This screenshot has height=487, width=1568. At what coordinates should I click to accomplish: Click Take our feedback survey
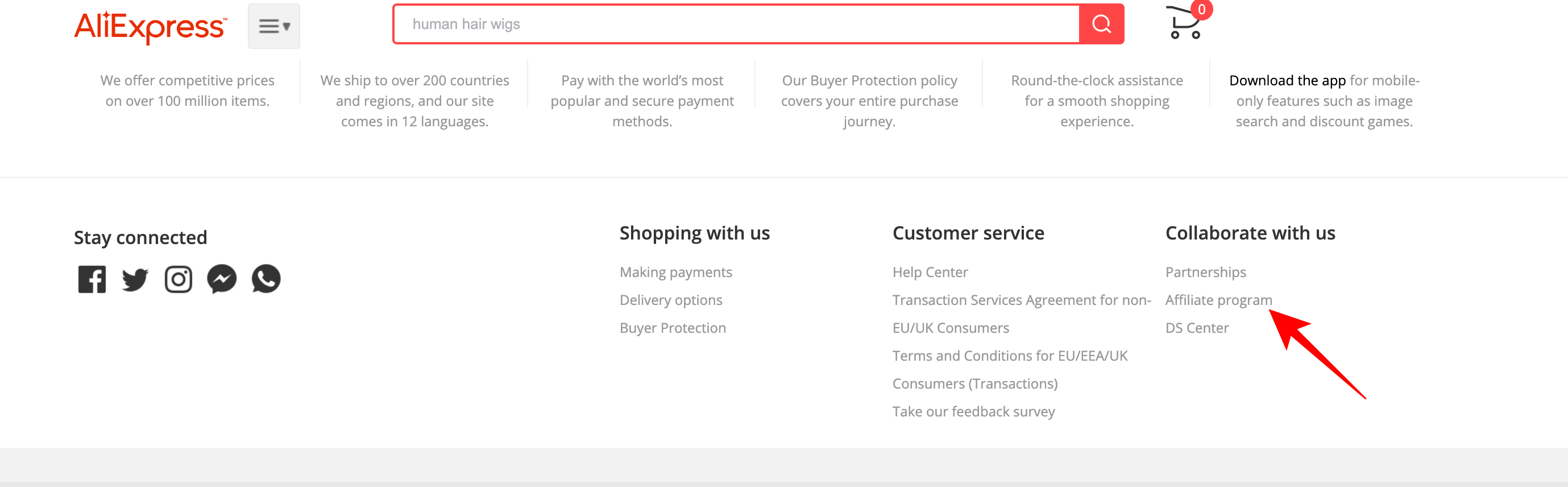point(973,411)
